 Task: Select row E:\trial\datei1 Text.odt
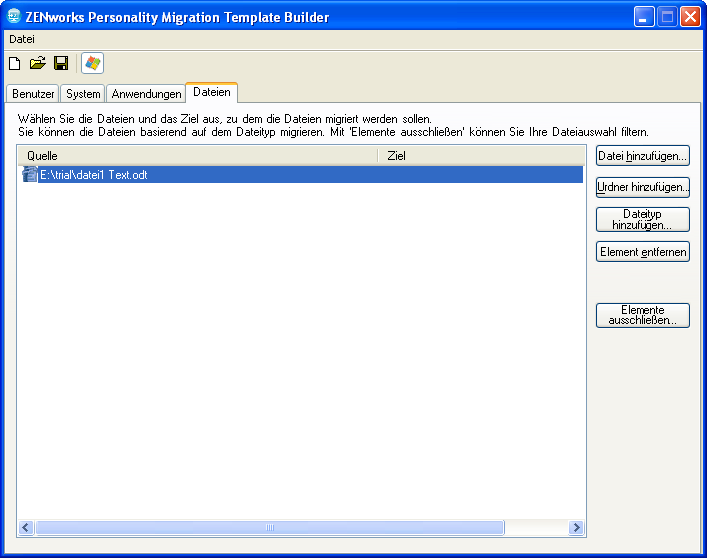(301, 174)
